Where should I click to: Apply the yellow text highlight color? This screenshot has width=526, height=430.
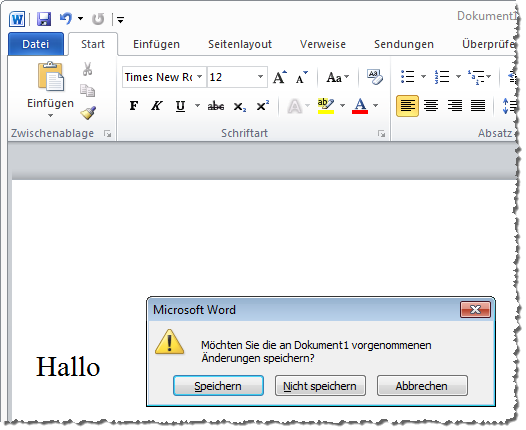coord(326,106)
